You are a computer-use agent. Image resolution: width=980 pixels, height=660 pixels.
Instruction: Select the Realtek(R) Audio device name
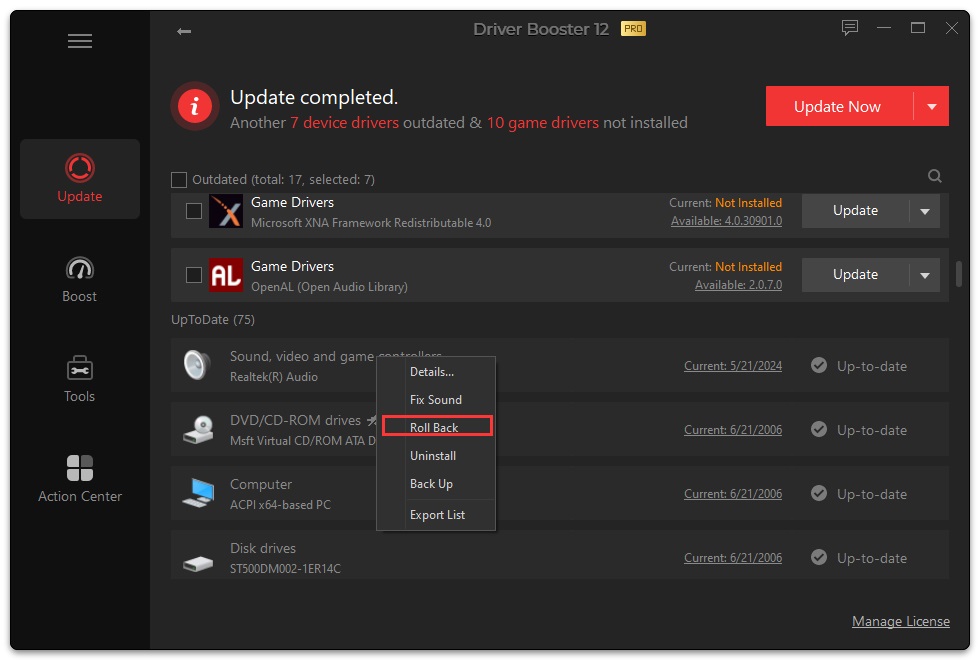pyautogui.click(x=274, y=377)
